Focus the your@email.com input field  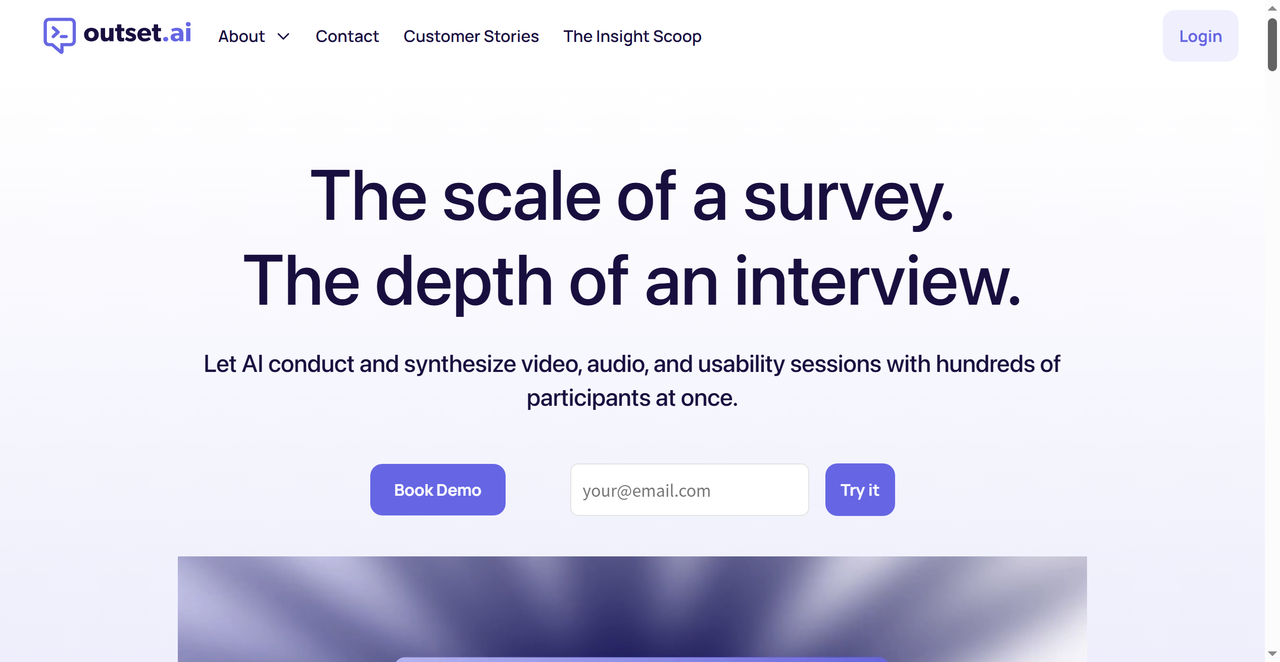tap(689, 490)
